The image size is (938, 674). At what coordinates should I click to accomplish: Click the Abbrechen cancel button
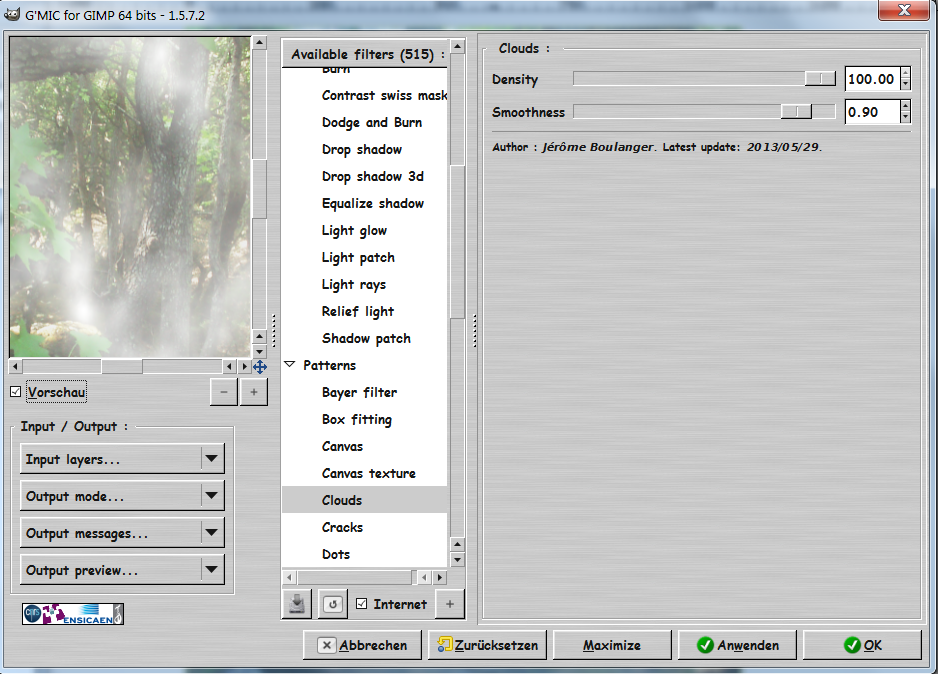(363, 645)
